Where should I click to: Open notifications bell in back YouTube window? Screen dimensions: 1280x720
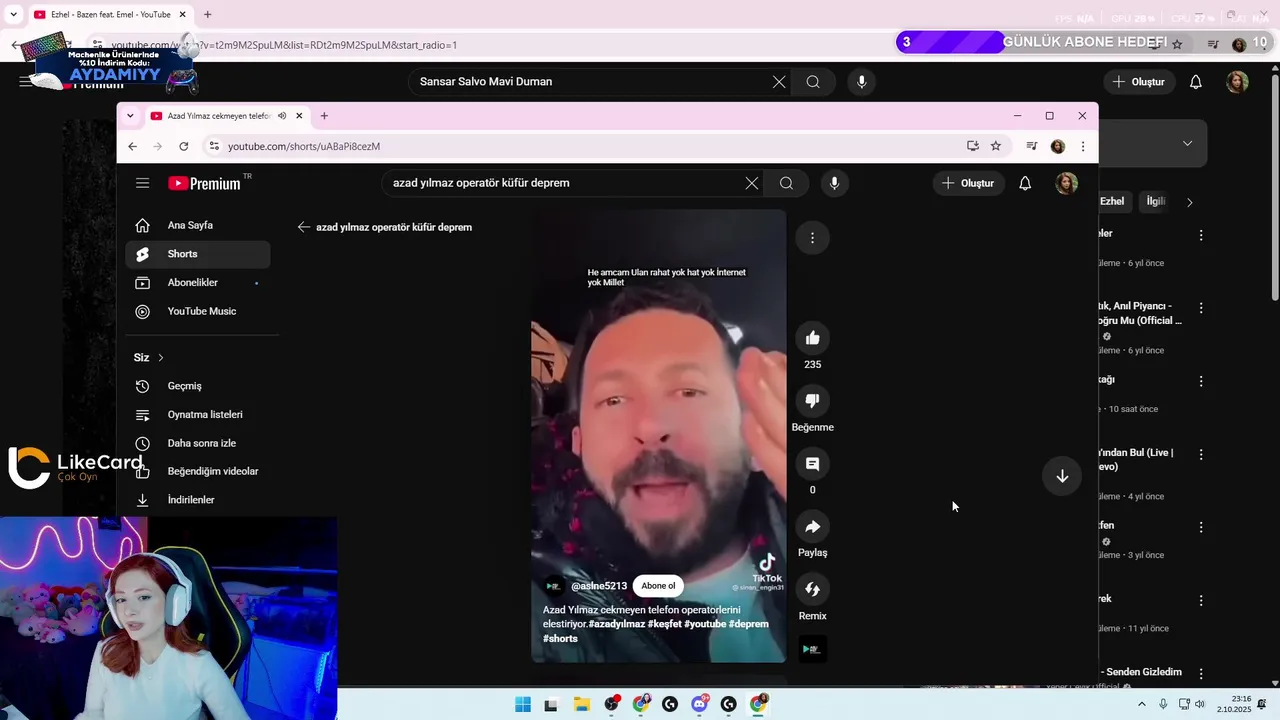click(1196, 82)
